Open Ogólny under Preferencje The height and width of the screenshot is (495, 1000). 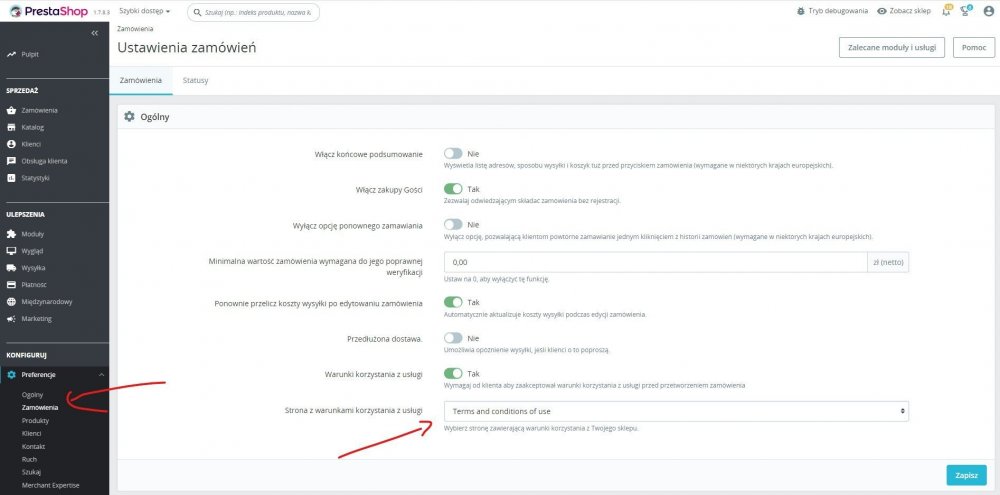[33, 395]
